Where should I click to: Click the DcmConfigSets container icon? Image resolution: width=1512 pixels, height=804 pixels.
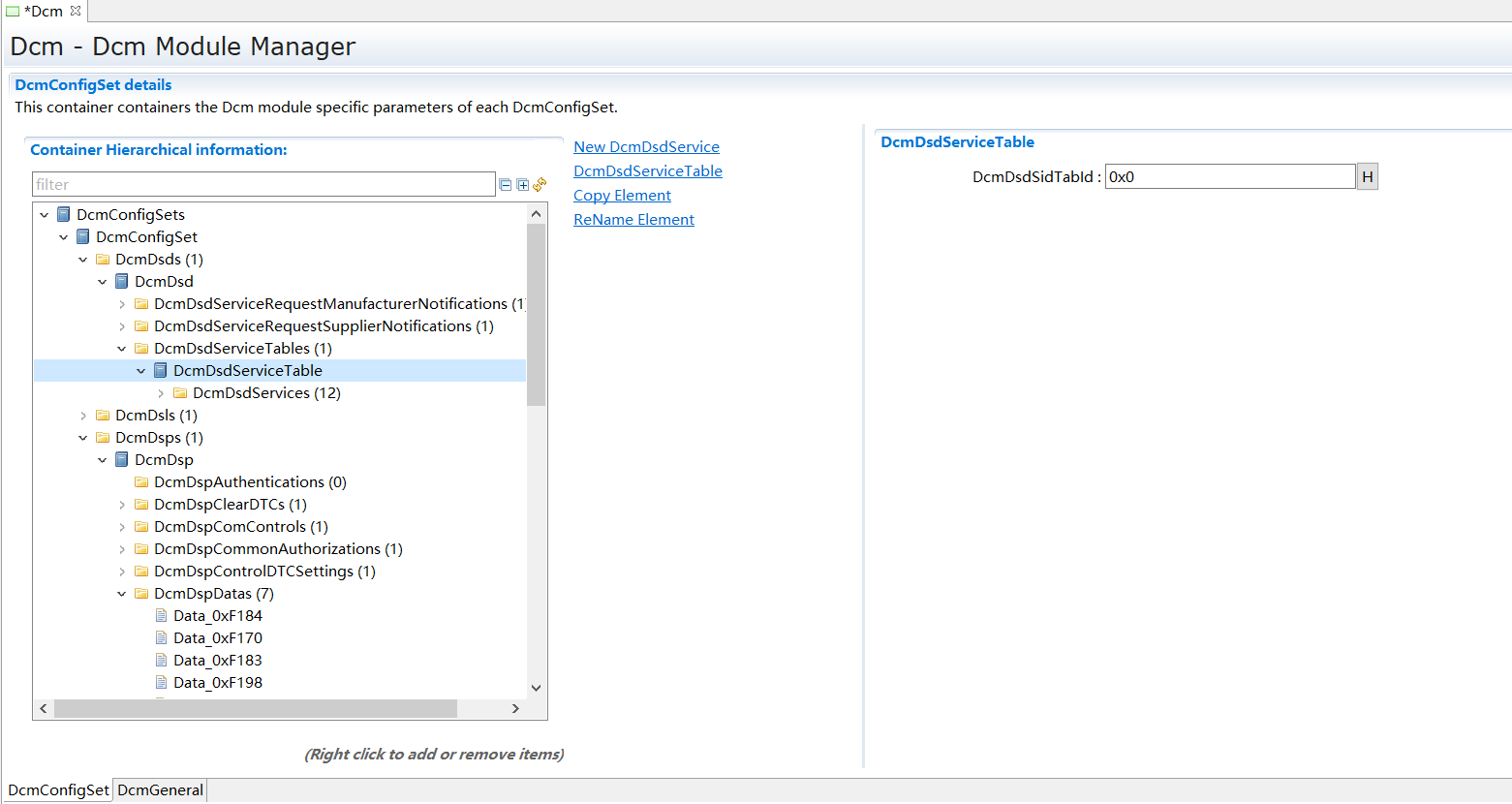coord(64,215)
